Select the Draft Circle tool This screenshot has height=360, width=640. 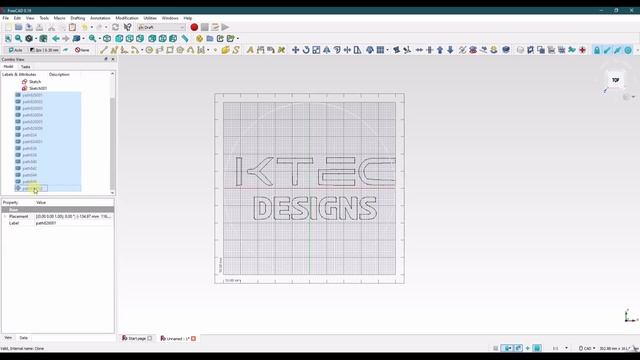pyautogui.click(x=149, y=50)
